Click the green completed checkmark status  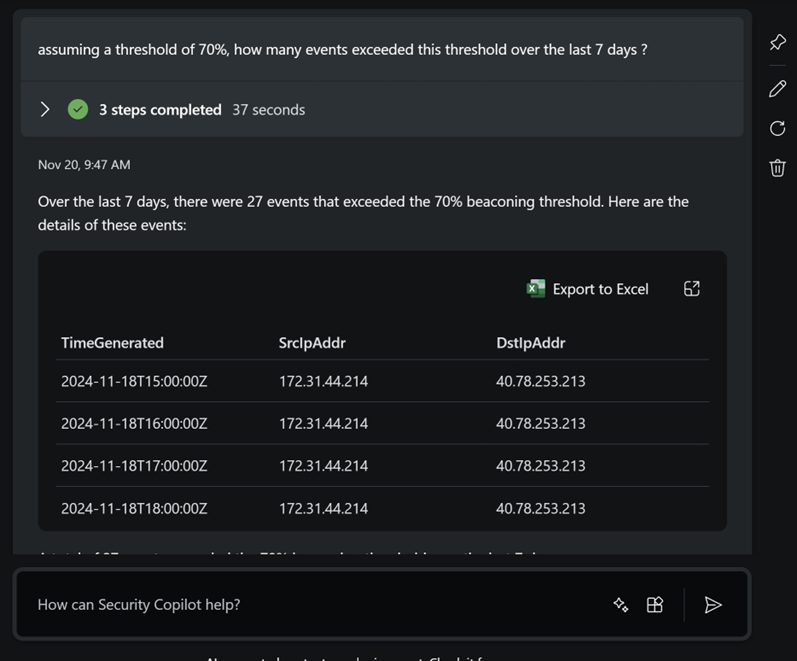(78, 109)
